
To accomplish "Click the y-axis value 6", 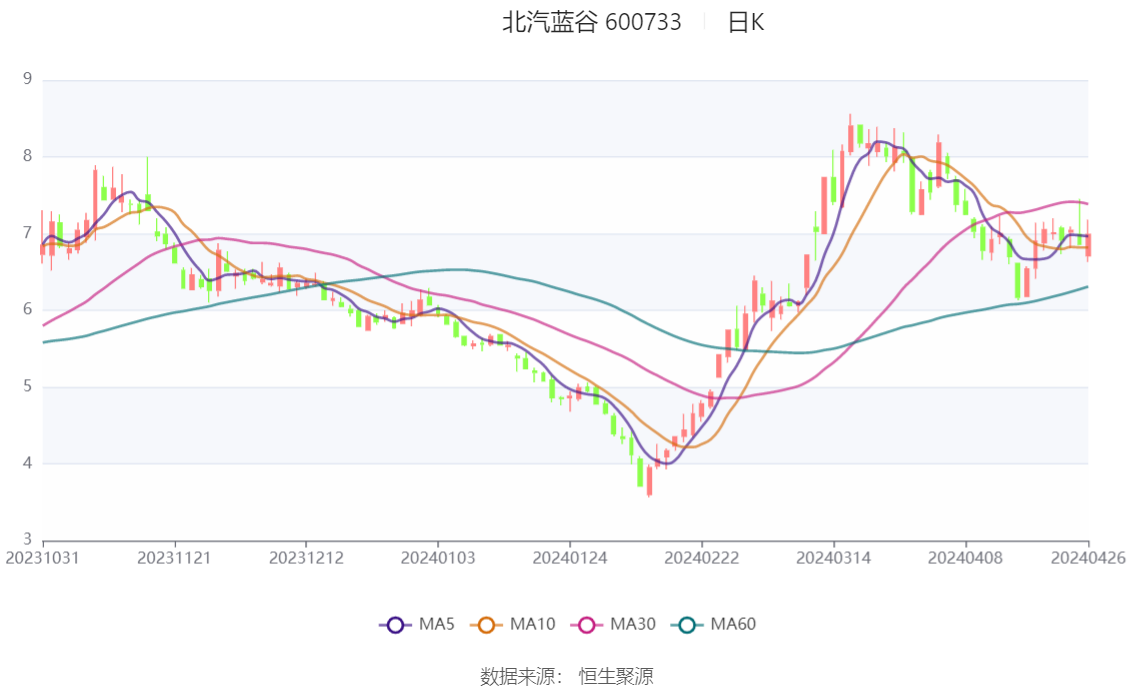I will coord(27,309).
